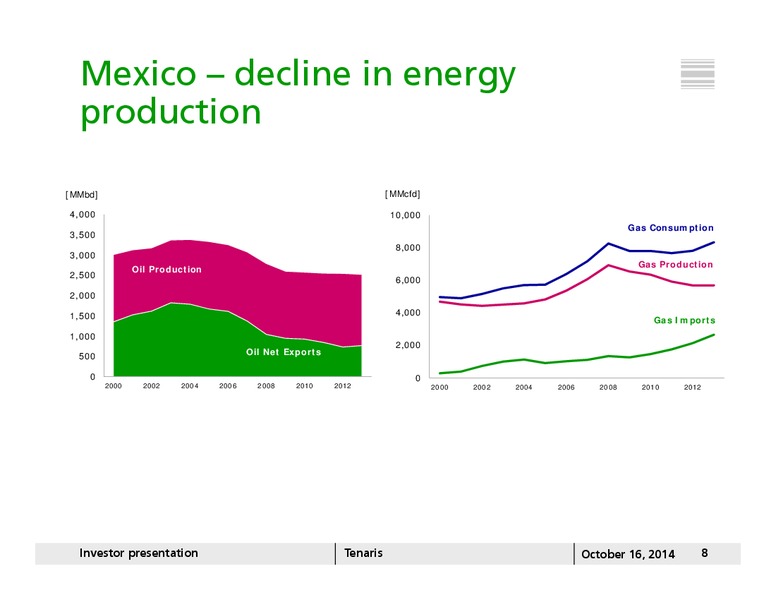
Task: Click the '2006' year label on the gas chart
Action: point(566,387)
